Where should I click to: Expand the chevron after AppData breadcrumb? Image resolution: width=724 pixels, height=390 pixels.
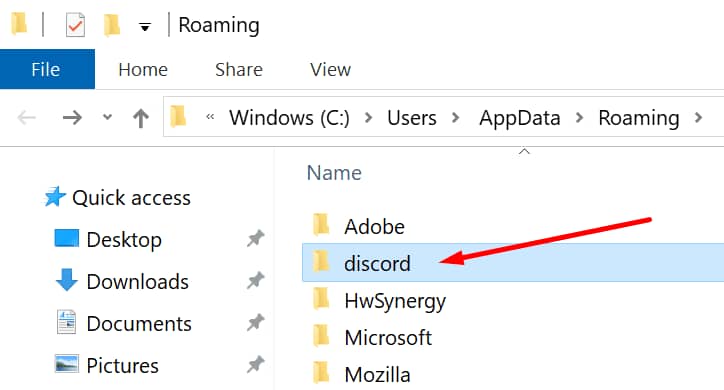579,118
